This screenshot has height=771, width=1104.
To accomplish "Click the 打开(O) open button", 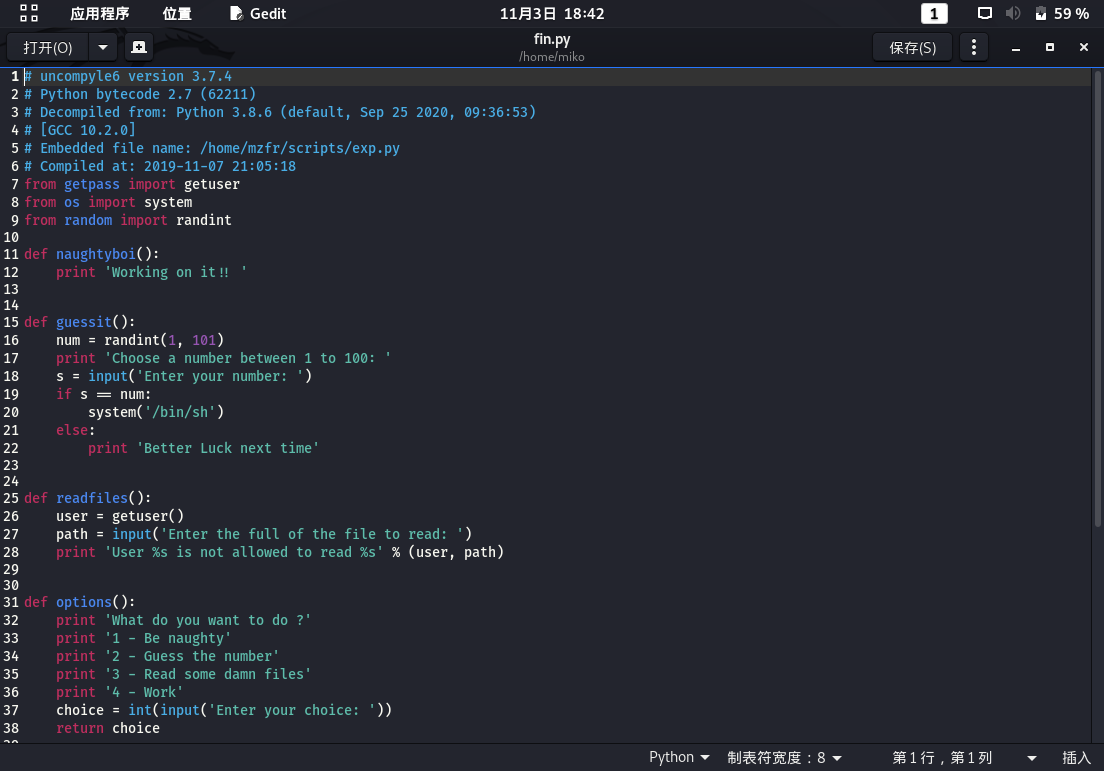I will (x=47, y=47).
